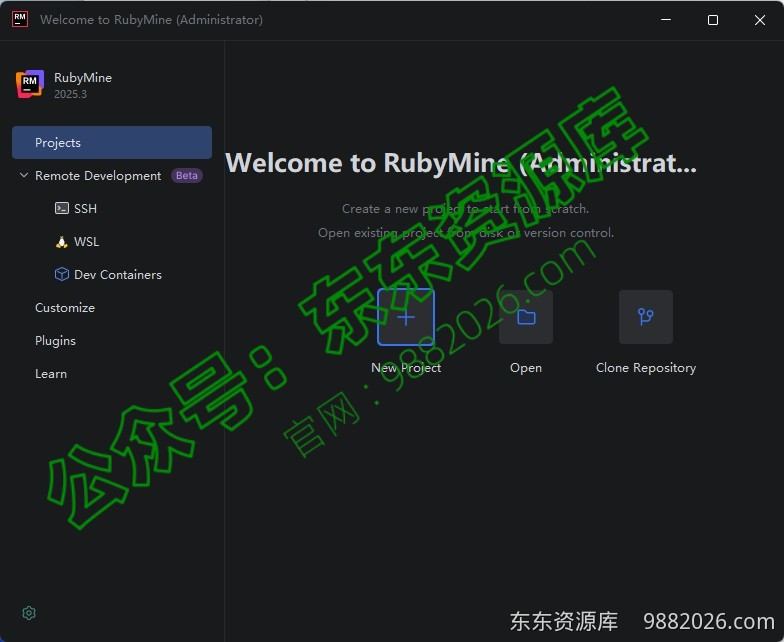Click the 'Open existing project' hint text
Screen dimensions: 784x642
click(466, 232)
